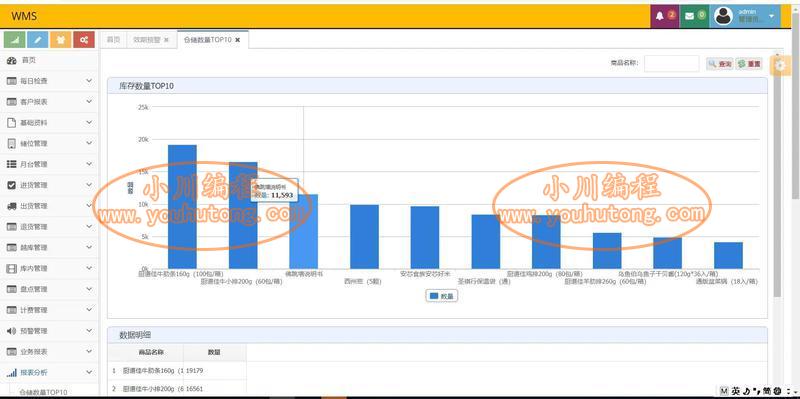Click the 每日检查 menu icon
This screenshot has height=399, width=800.
pyautogui.click(x=12, y=81)
